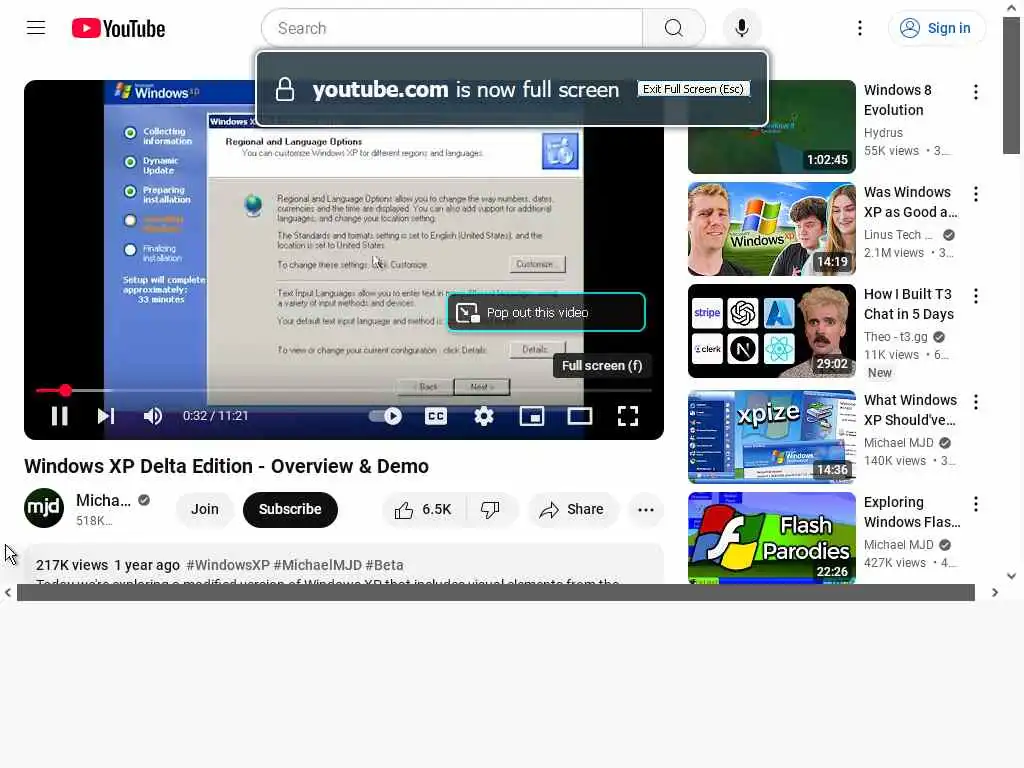Toggle the autoplay switch
The height and width of the screenshot is (768, 1024).
click(385, 416)
